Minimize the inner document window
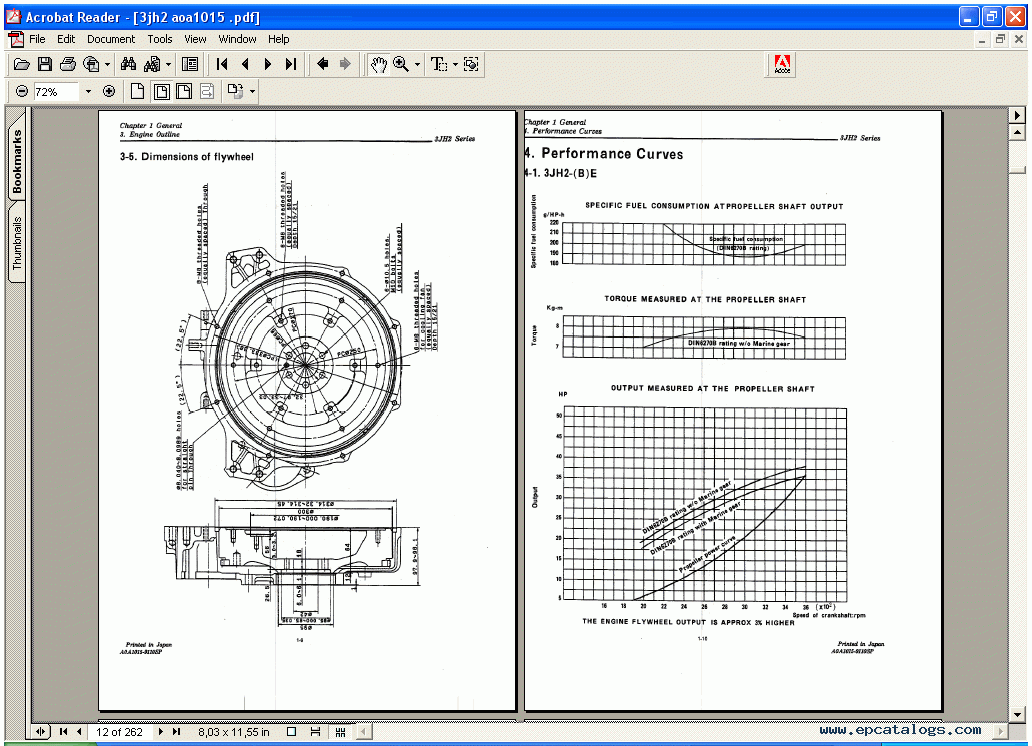Image resolution: width=1032 pixels, height=746 pixels. point(981,40)
